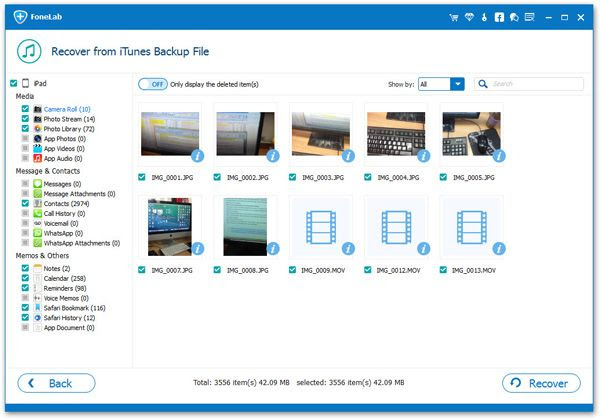Uncheck the Photo Library checkbox
Image resolution: width=600 pixels, height=419 pixels.
[25, 129]
